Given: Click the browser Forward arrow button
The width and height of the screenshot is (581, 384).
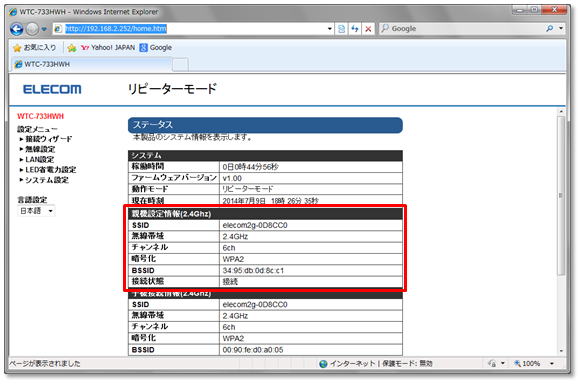Looking at the screenshot, I should tap(33, 29).
